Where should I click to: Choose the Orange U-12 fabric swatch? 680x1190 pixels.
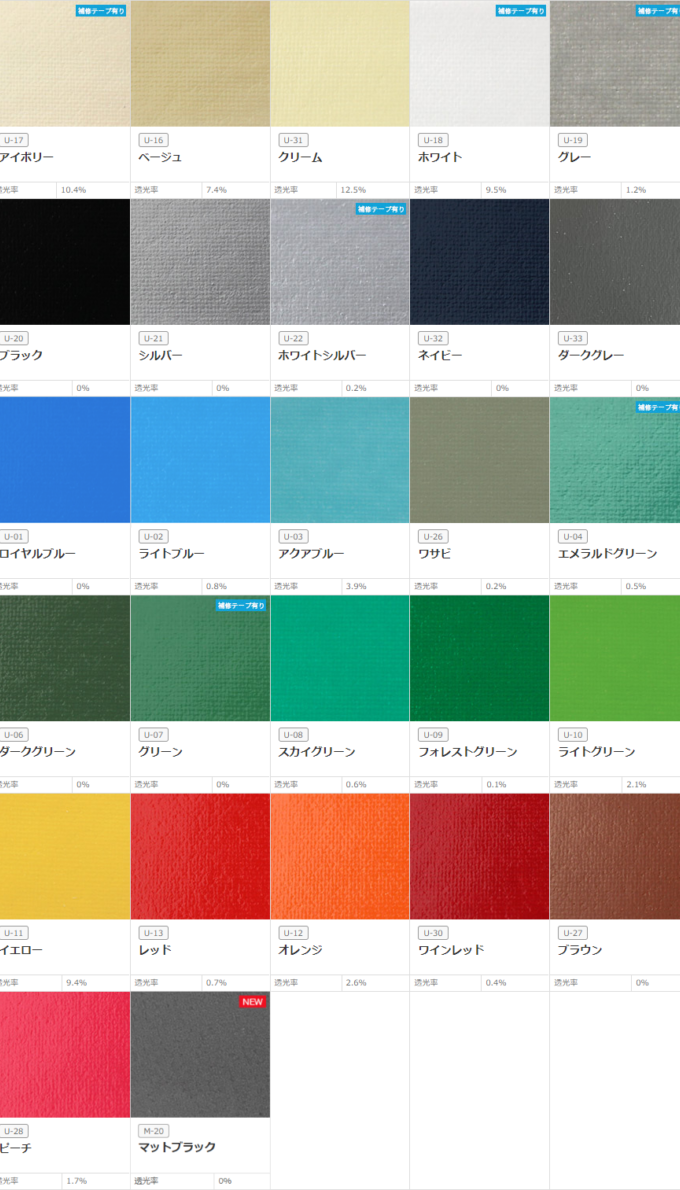pos(339,856)
